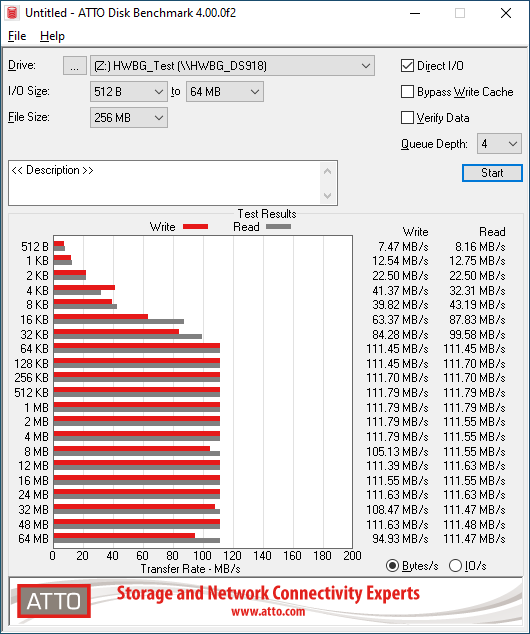Open the File Size 256 MB dropdown
Image resolution: width=530 pixels, height=634 pixels.
(x=129, y=118)
